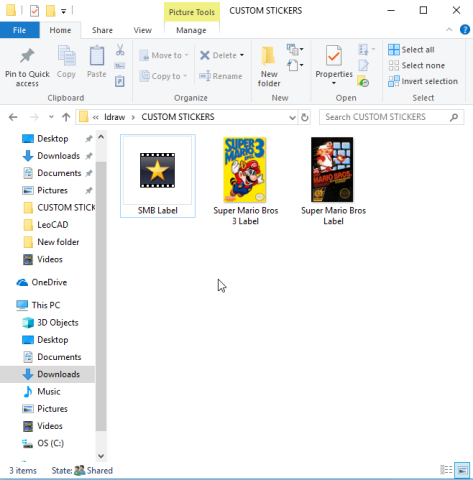Viewport: 473px width, 480px height.
Task: Open recent locations dropdown arrow
Action: tap(51, 117)
